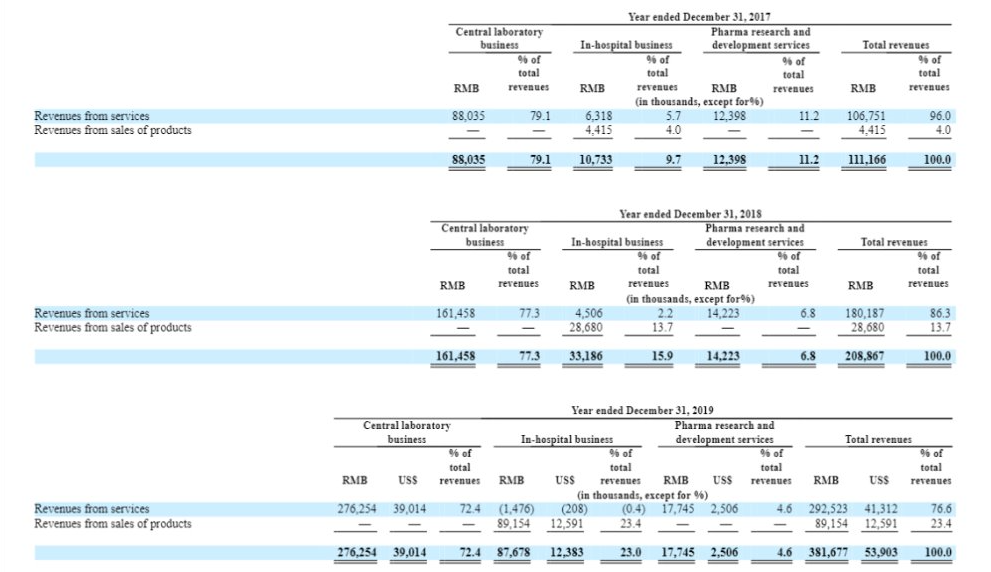Select the (0.4) negative percentage
This screenshot has width=991, height=572.
634,509
